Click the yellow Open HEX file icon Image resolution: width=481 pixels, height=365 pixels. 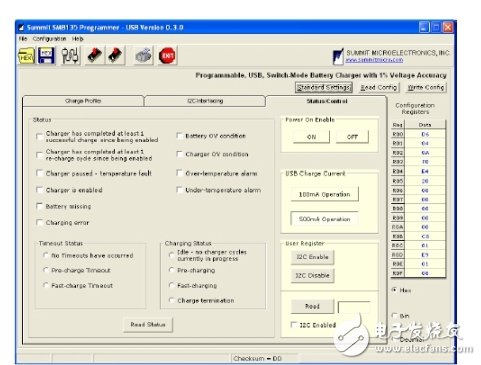(x=26, y=56)
